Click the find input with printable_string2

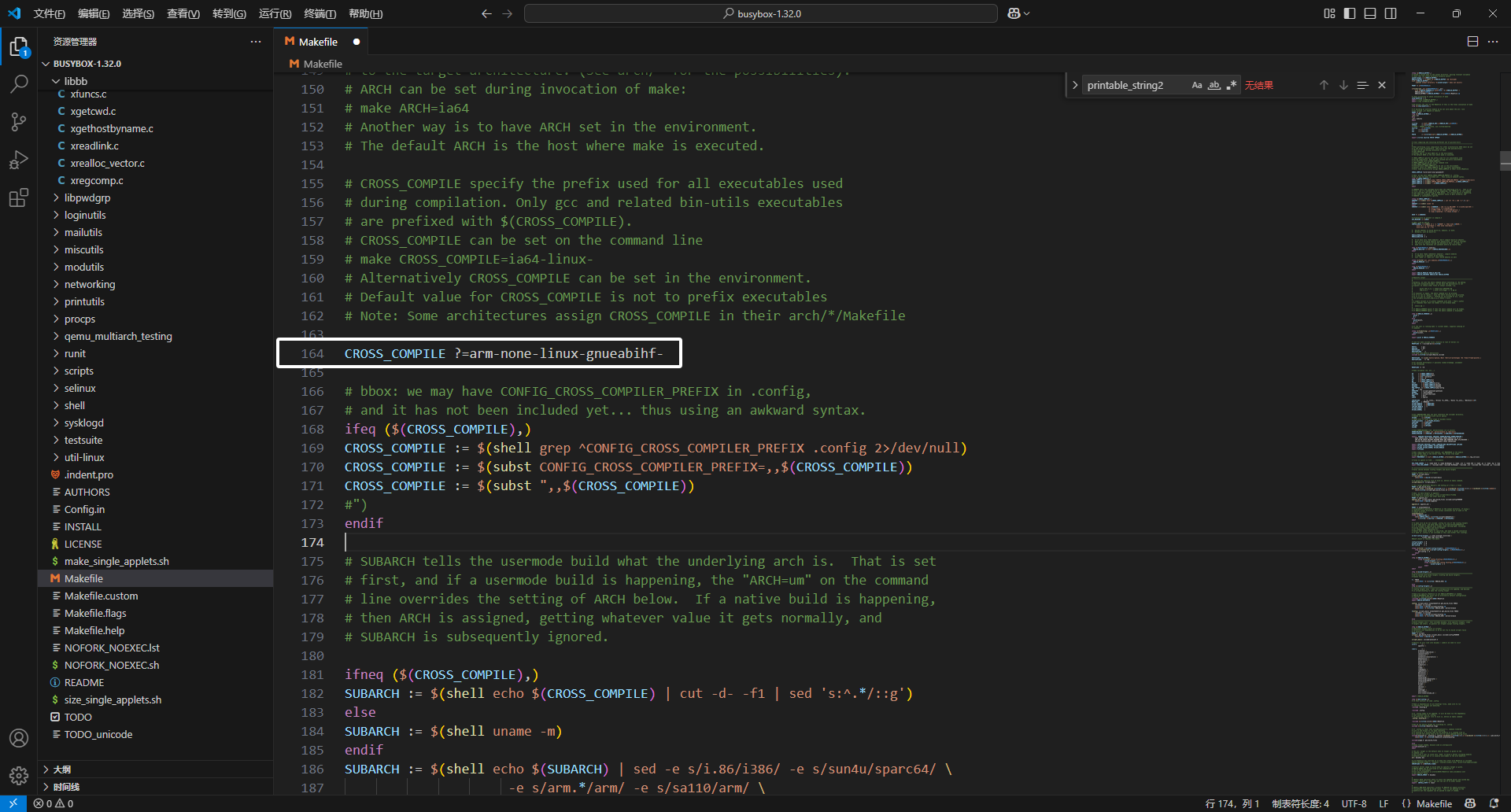tap(1136, 85)
